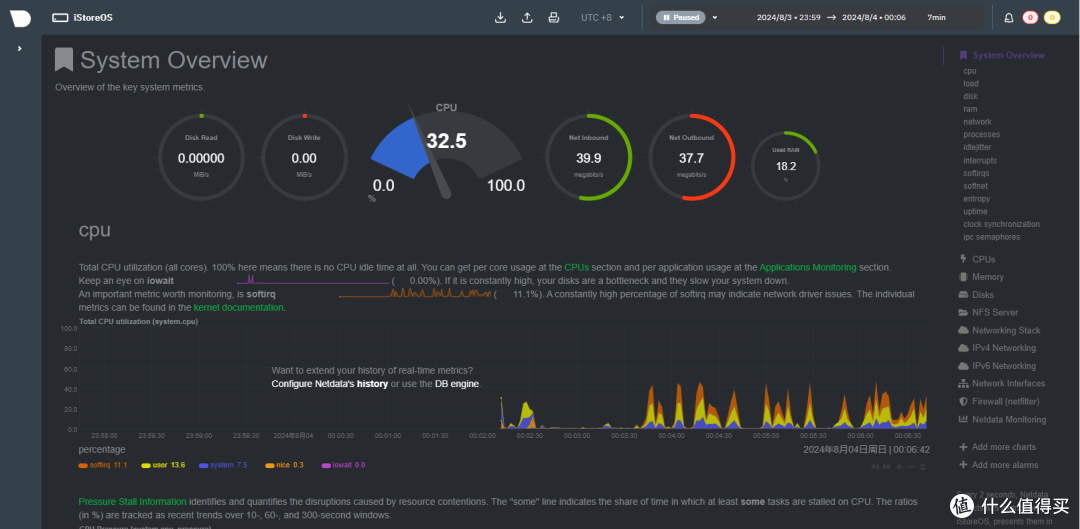Jump to interrupts subsection in right menu

(x=980, y=160)
